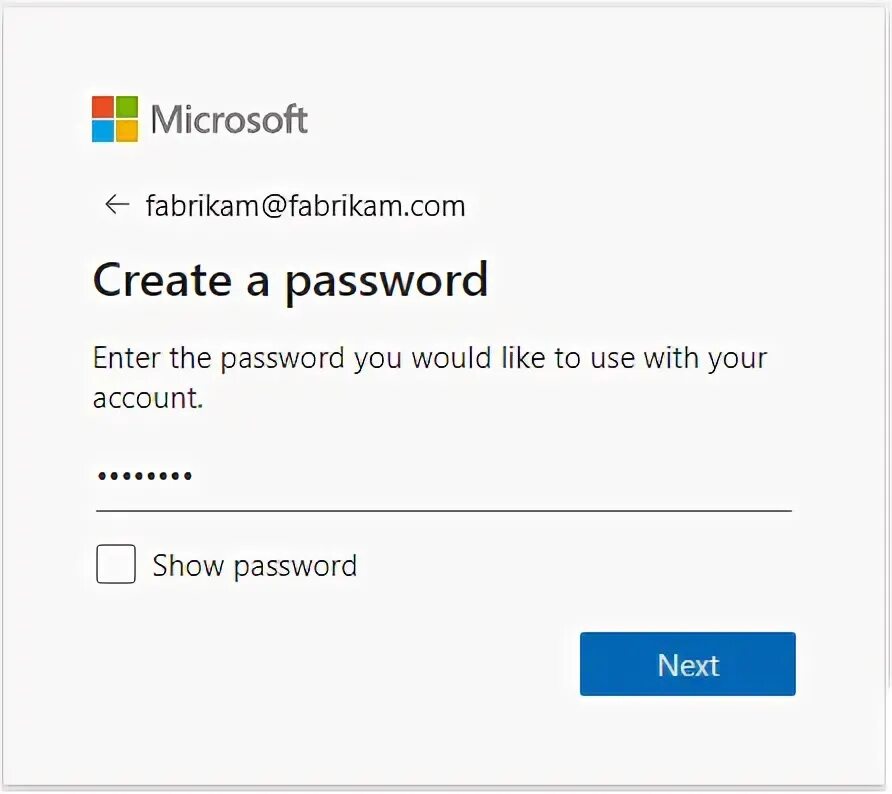Toggle visibility via the "Show password" label
This screenshot has width=892, height=794.
click(255, 566)
